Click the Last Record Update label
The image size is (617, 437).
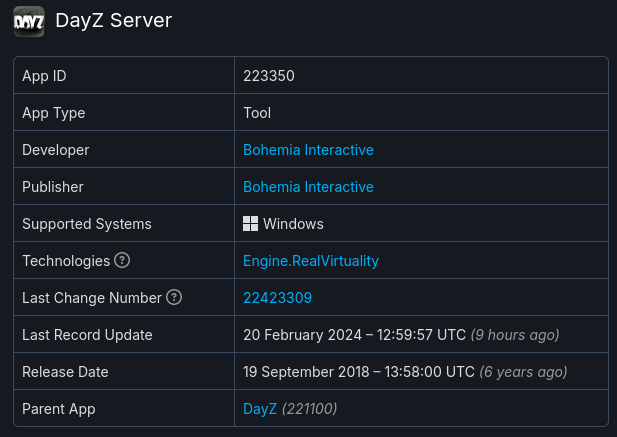[x=87, y=335]
